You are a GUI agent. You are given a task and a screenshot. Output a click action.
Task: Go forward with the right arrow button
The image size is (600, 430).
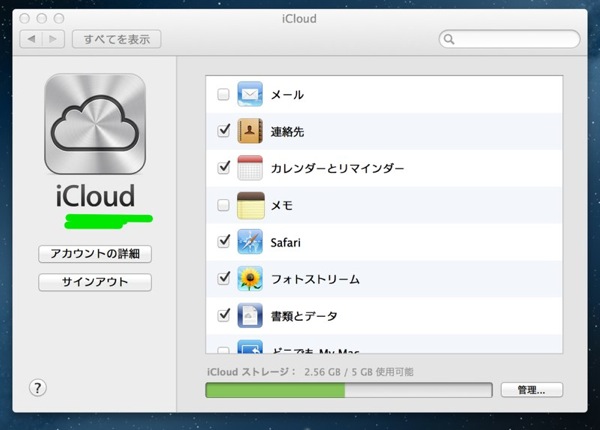53,39
